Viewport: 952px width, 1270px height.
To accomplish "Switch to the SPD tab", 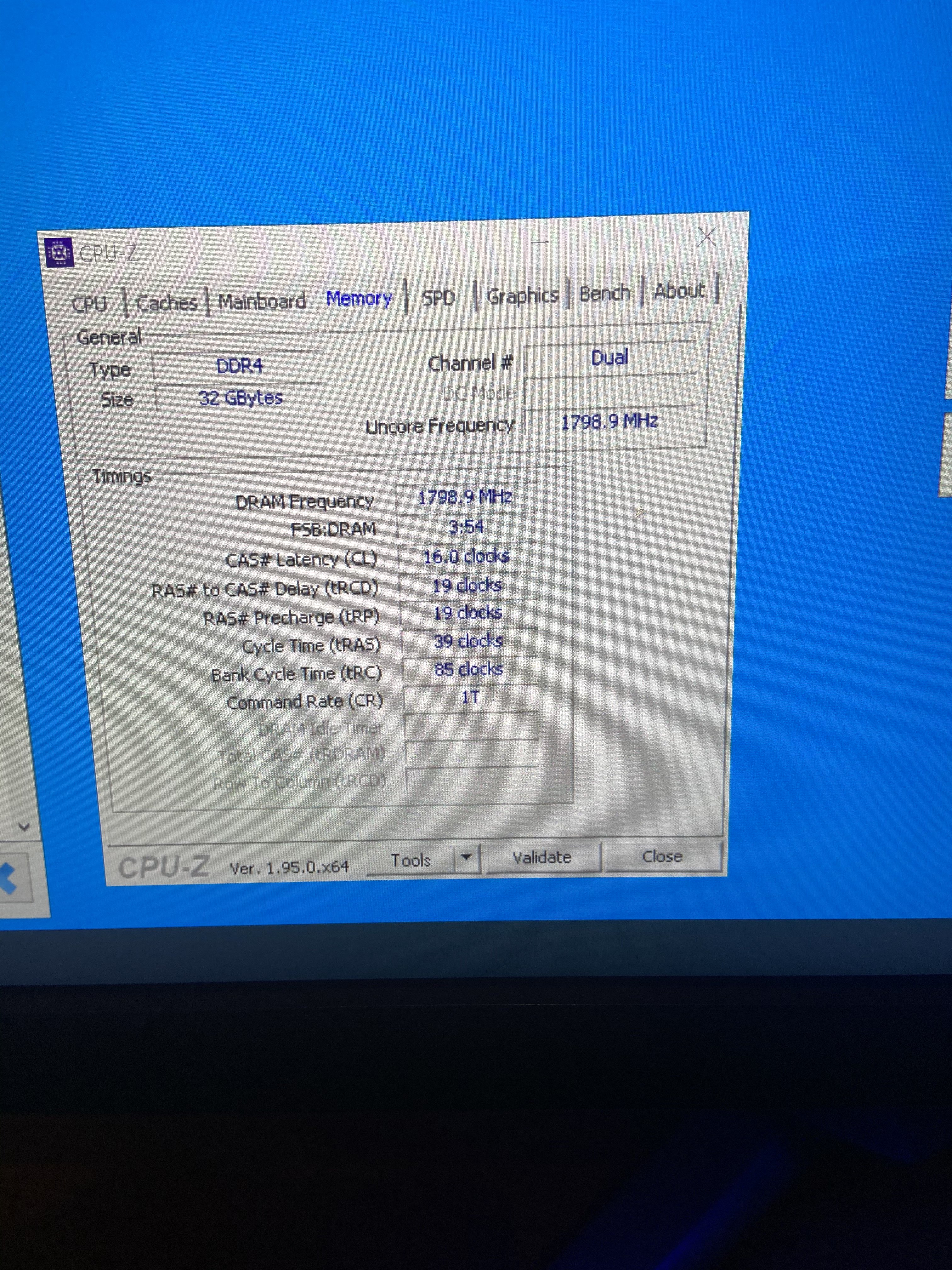I will 439,297.
